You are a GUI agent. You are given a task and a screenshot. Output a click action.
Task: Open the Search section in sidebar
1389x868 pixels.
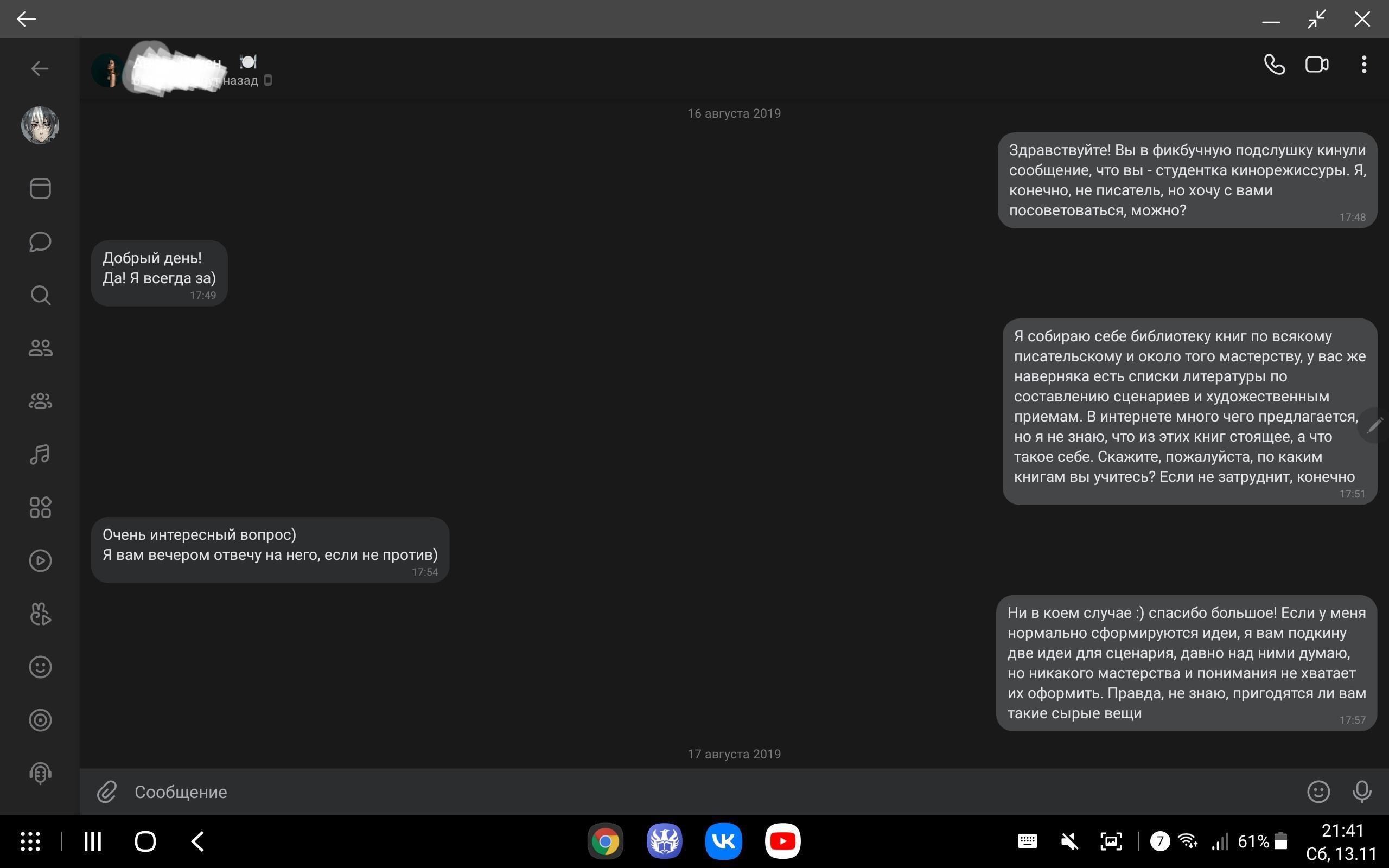(x=40, y=295)
